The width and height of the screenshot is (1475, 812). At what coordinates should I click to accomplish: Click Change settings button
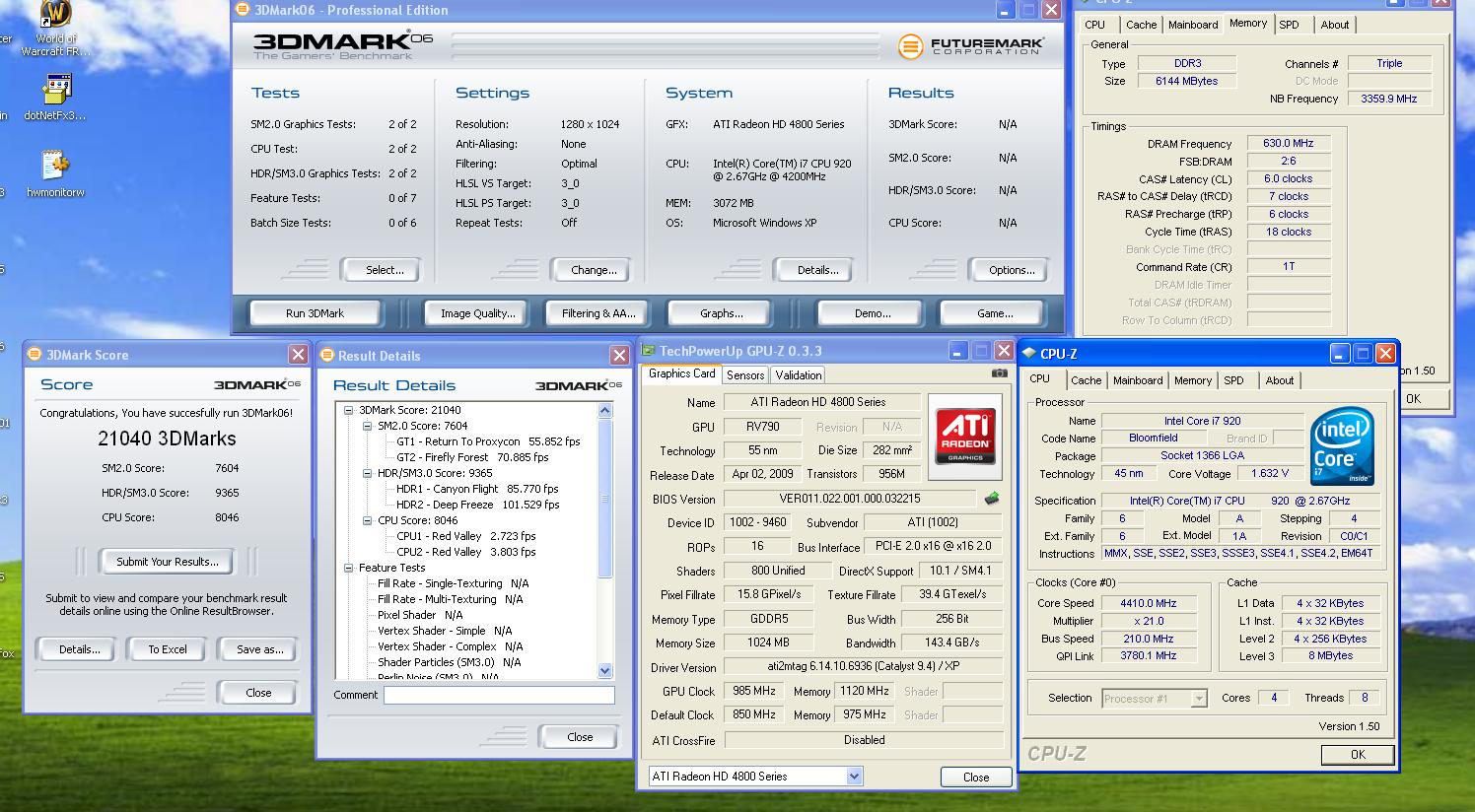click(594, 270)
